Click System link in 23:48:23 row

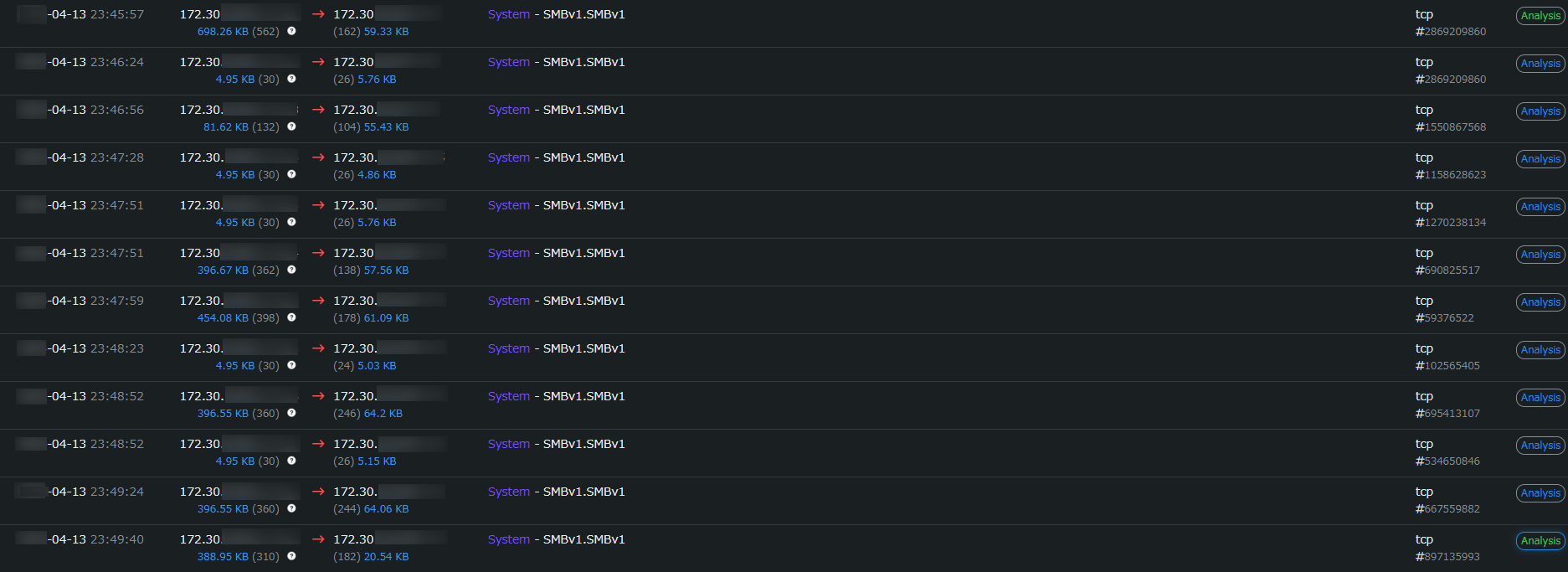(508, 348)
